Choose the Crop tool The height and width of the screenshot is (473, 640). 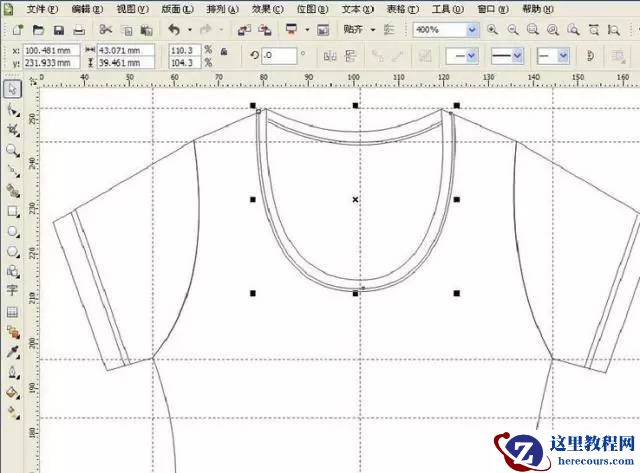tap(13, 130)
